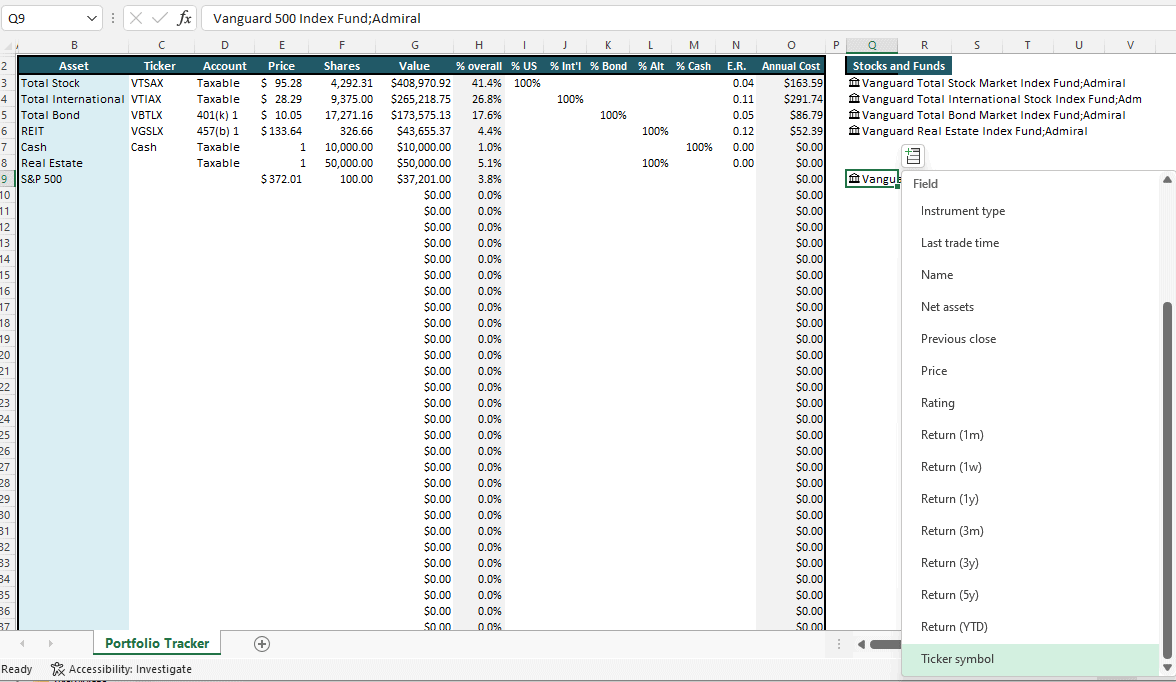This screenshot has height=682, width=1176.
Task: Click the $408,970.92 value cell
Action: [x=416, y=83]
